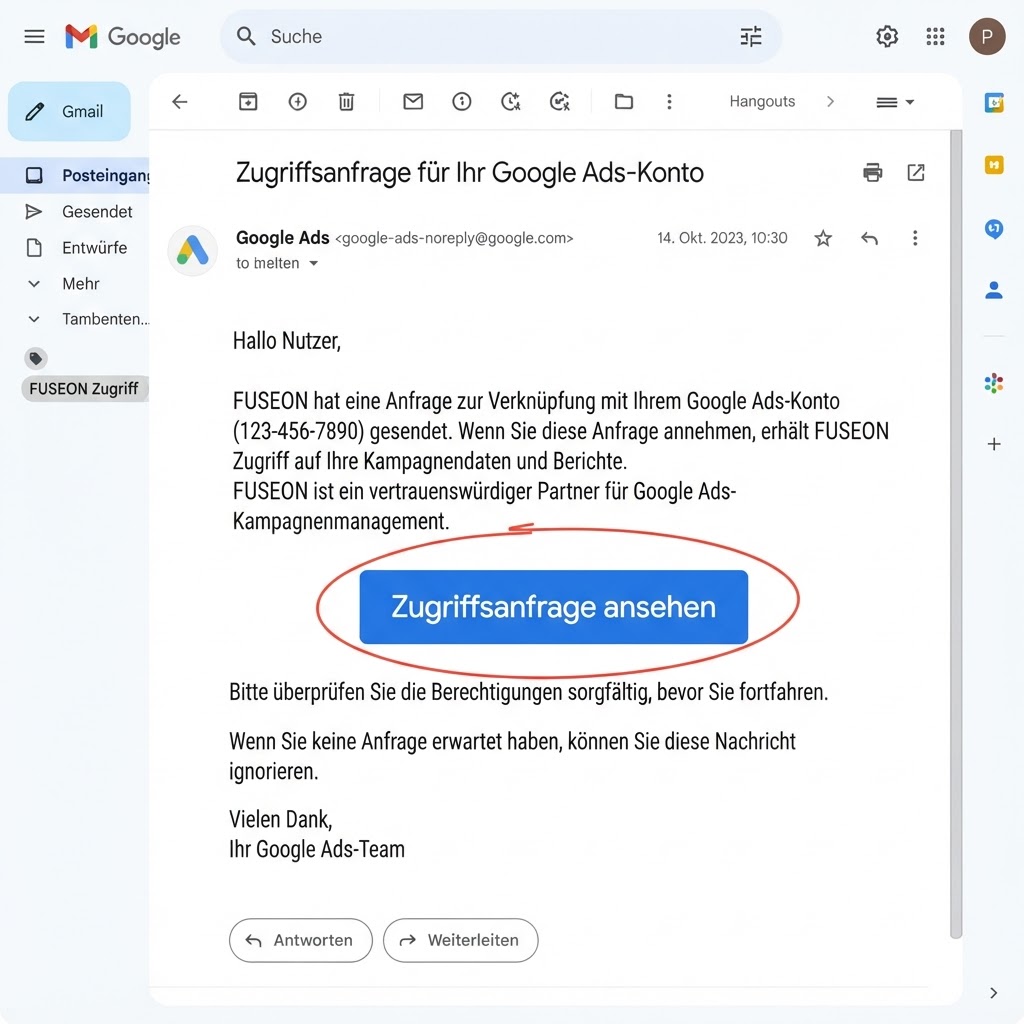The image size is (1024, 1024).
Task: Click the clock snooze icon
Action: pyautogui.click(x=511, y=101)
